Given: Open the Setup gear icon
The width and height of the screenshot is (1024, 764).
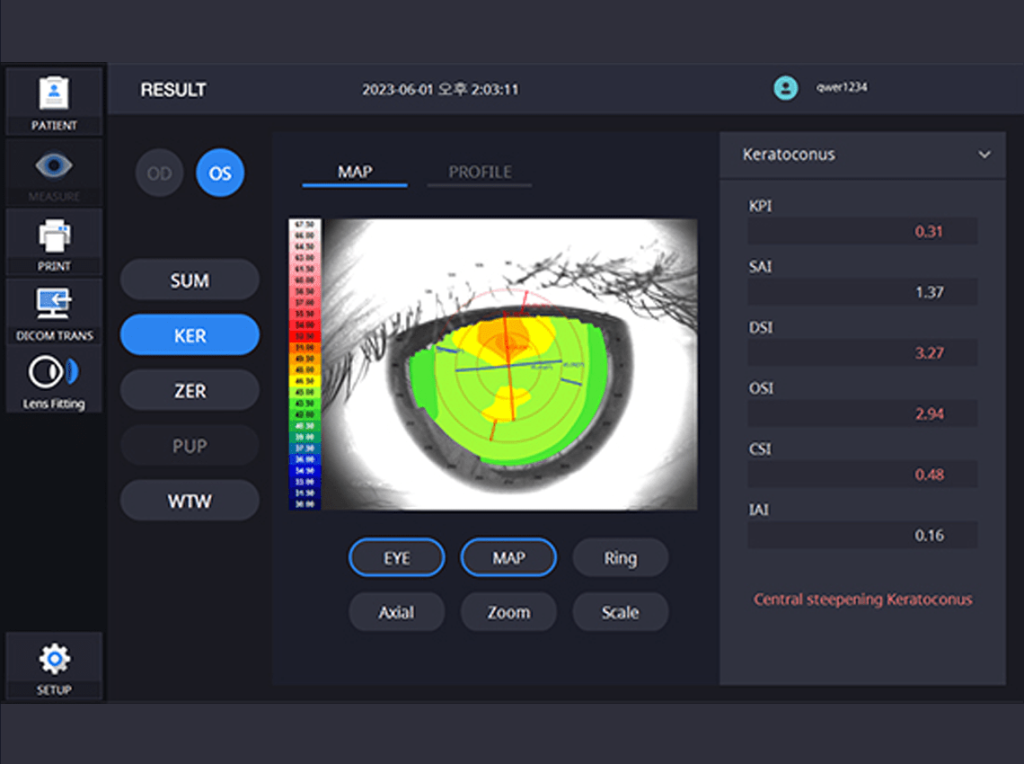Looking at the screenshot, I should coord(54,659).
